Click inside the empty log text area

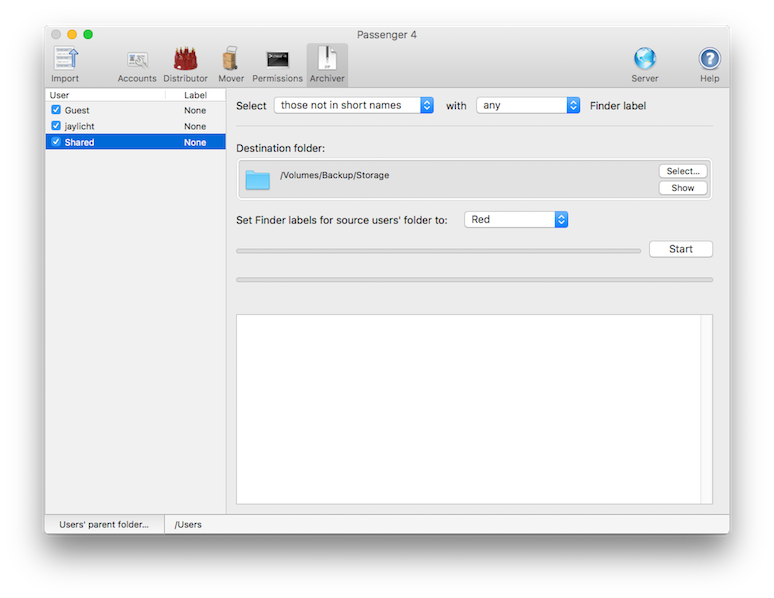[x=468, y=409]
